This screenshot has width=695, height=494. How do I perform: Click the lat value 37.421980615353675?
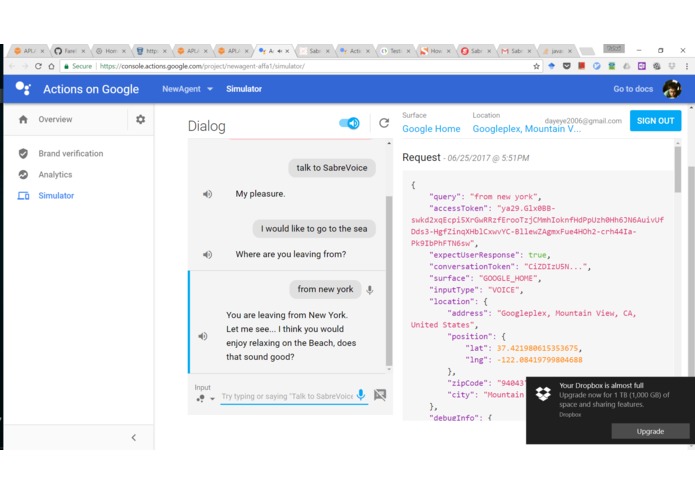pyautogui.click(x=537, y=348)
